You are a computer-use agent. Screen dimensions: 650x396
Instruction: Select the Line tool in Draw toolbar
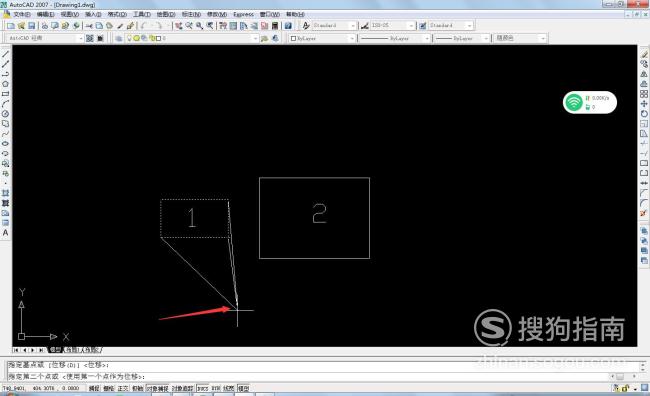[x=5, y=54]
